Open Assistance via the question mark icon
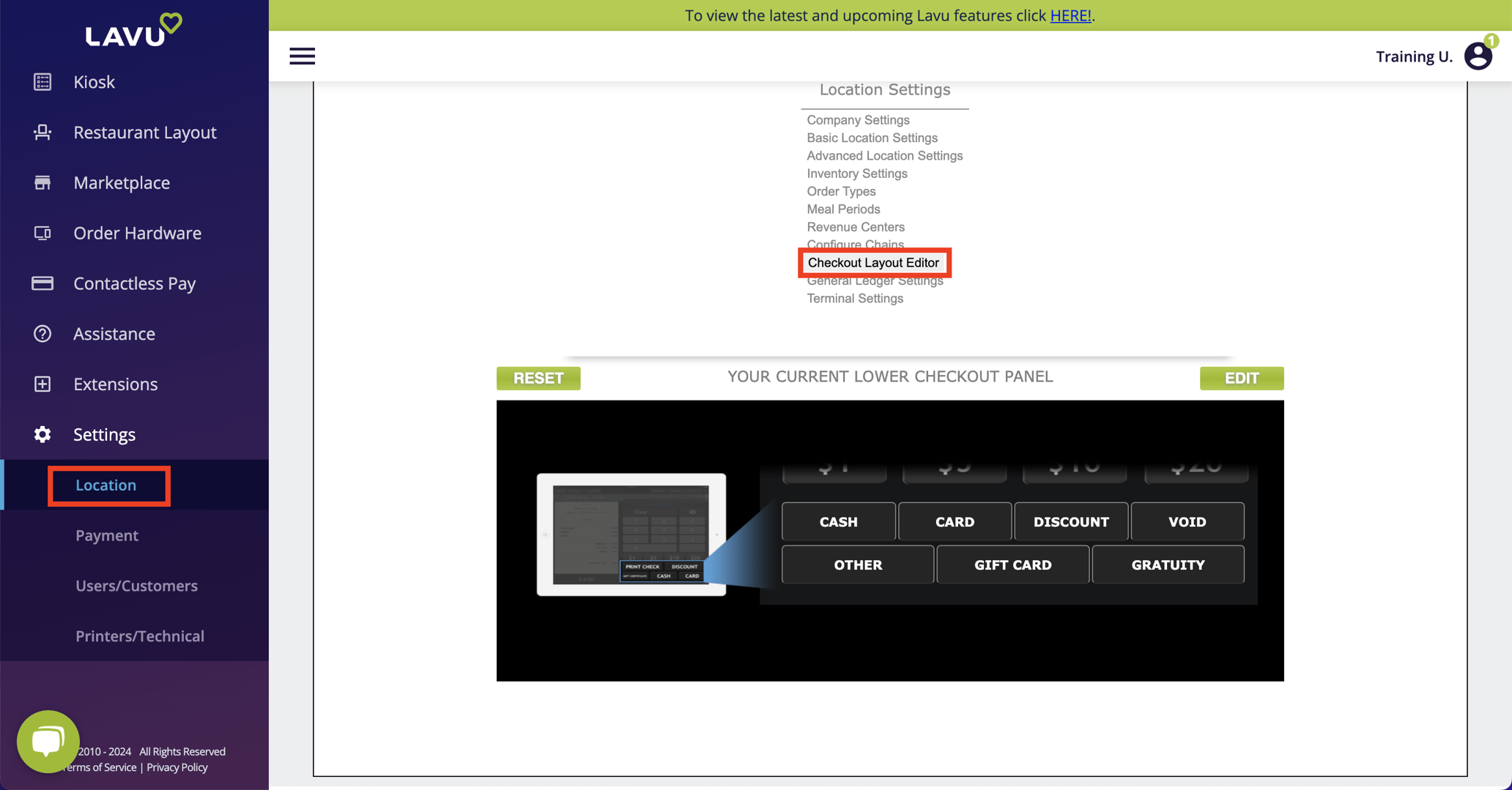The image size is (1512, 790). pos(42,333)
